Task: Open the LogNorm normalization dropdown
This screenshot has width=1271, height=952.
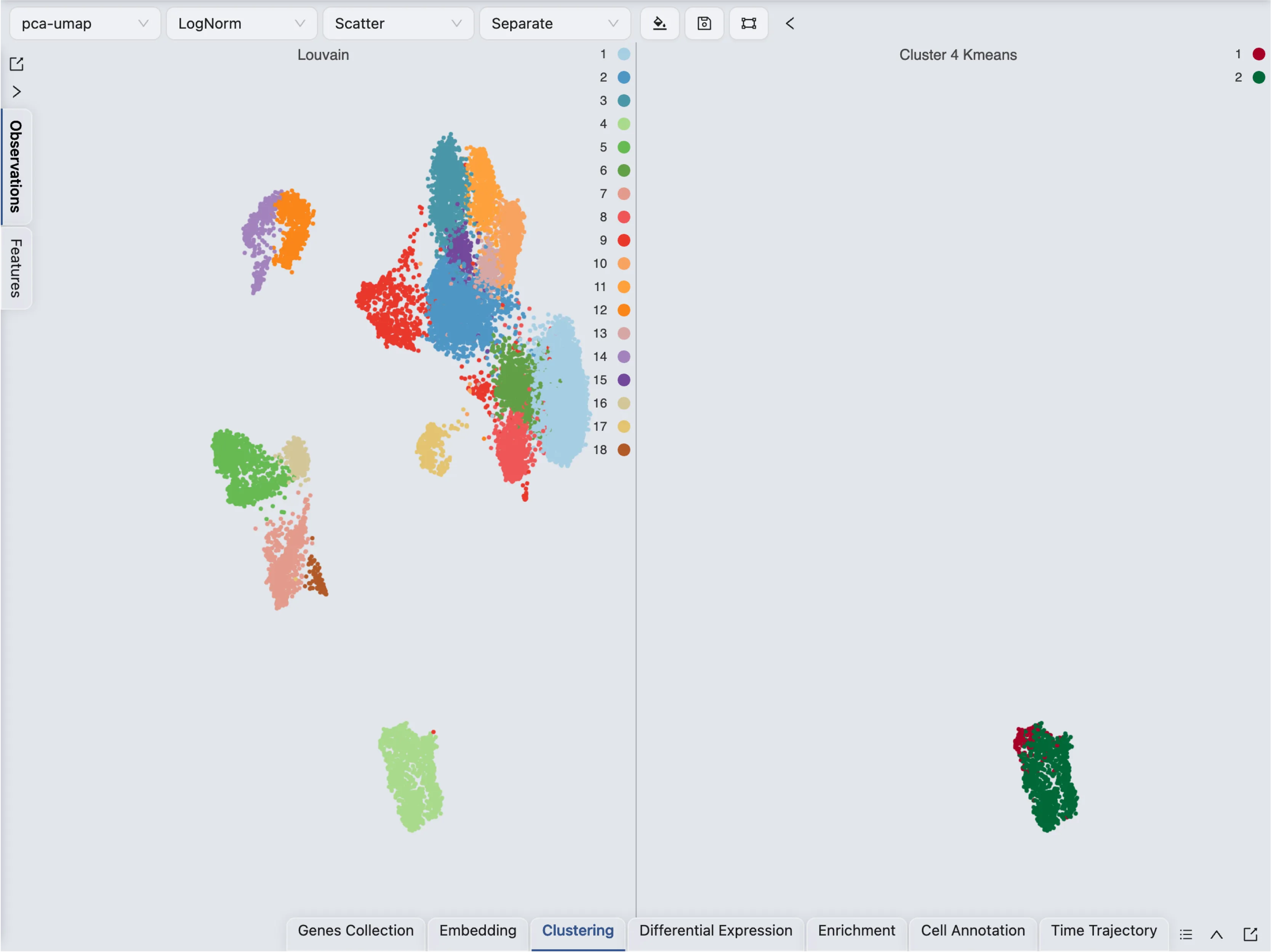Action: tap(241, 24)
